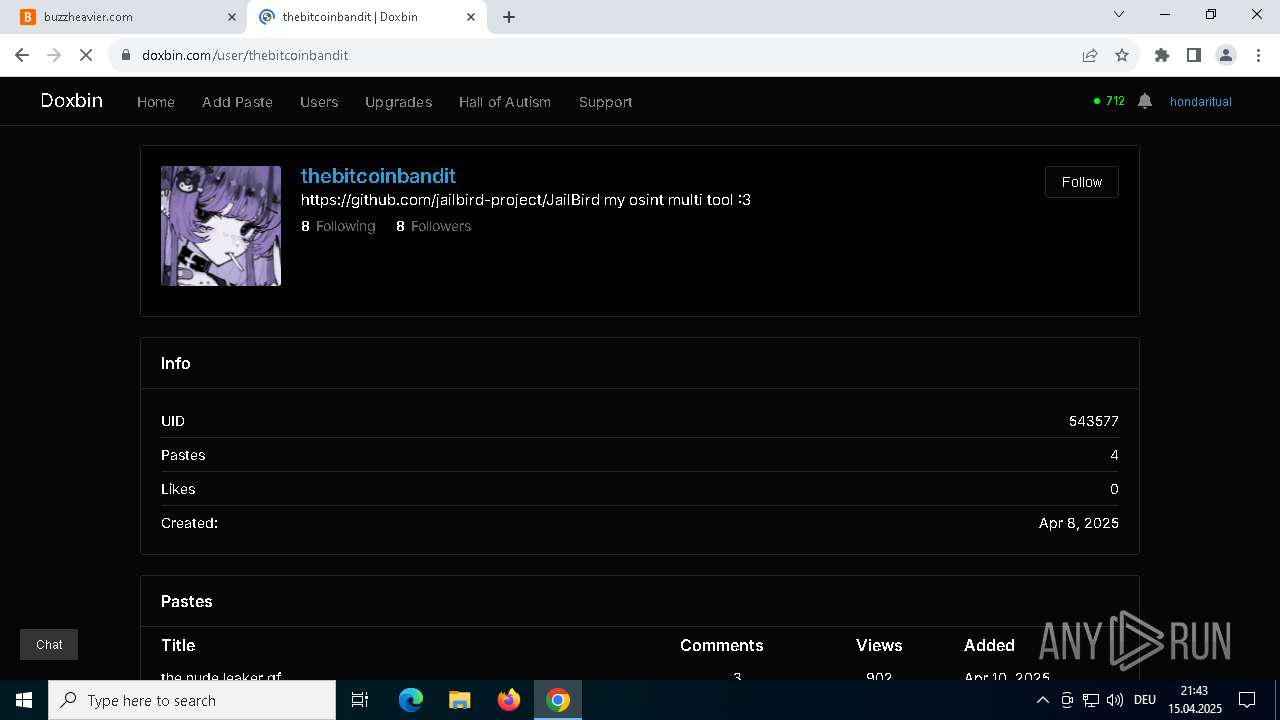Click the volume speaker tray icon
Image resolution: width=1280 pixels, height=720 pixels.
coord(1115,700)
